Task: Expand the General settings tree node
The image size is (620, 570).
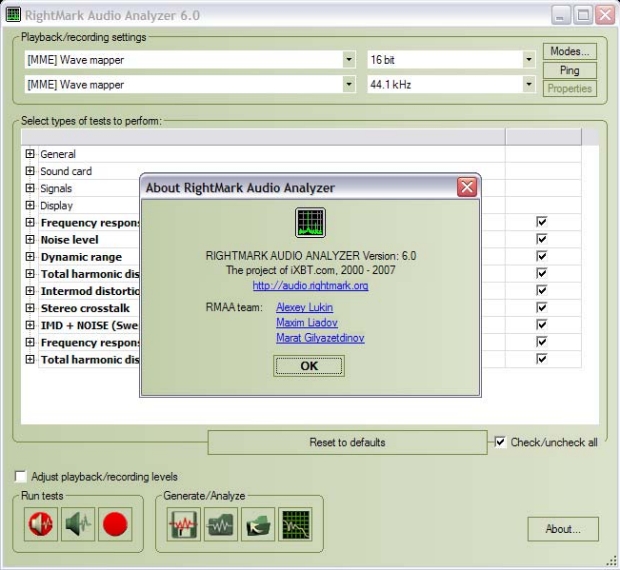Action: pos(30,154)
